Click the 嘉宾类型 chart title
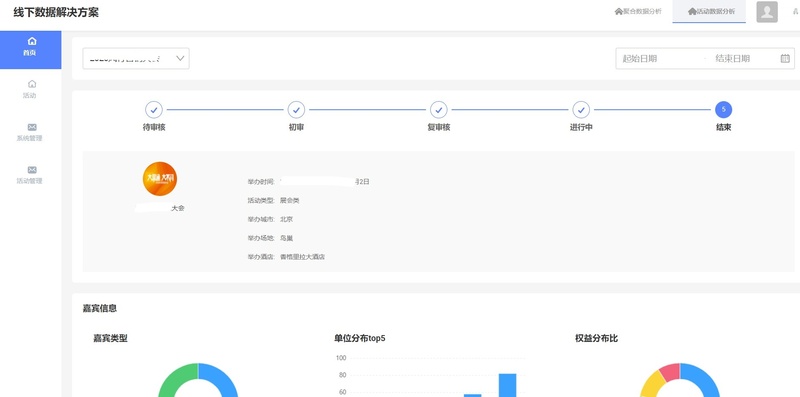The width and height of the screenshot is (800, 397). [x=110, y=338]
